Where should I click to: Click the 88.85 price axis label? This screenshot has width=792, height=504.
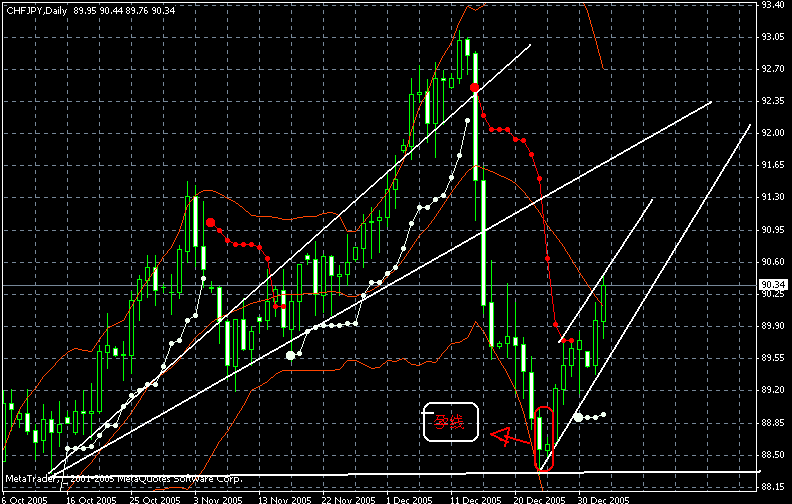tap(773, 423)
